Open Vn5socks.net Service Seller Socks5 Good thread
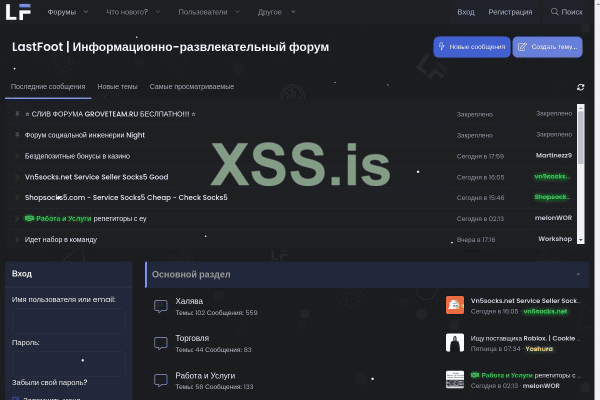600x400 pixels. pos(96,177)
